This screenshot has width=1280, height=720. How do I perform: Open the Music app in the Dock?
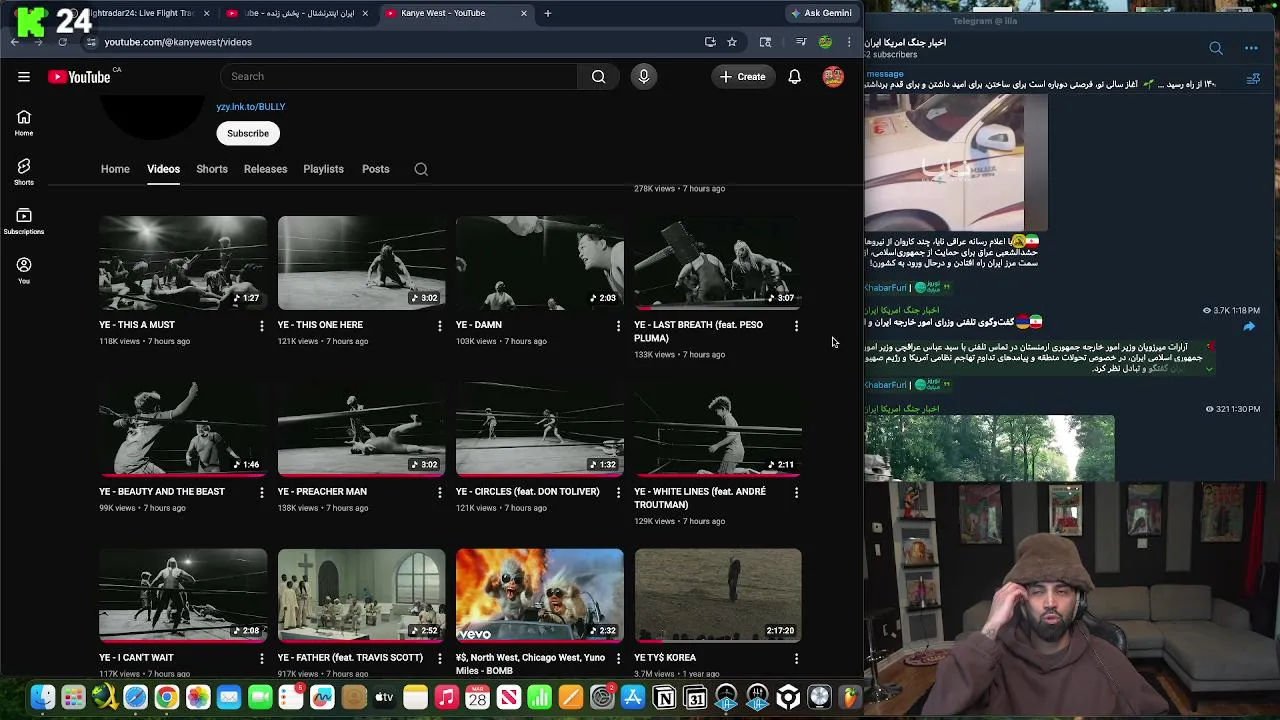(x=446, y=698)
